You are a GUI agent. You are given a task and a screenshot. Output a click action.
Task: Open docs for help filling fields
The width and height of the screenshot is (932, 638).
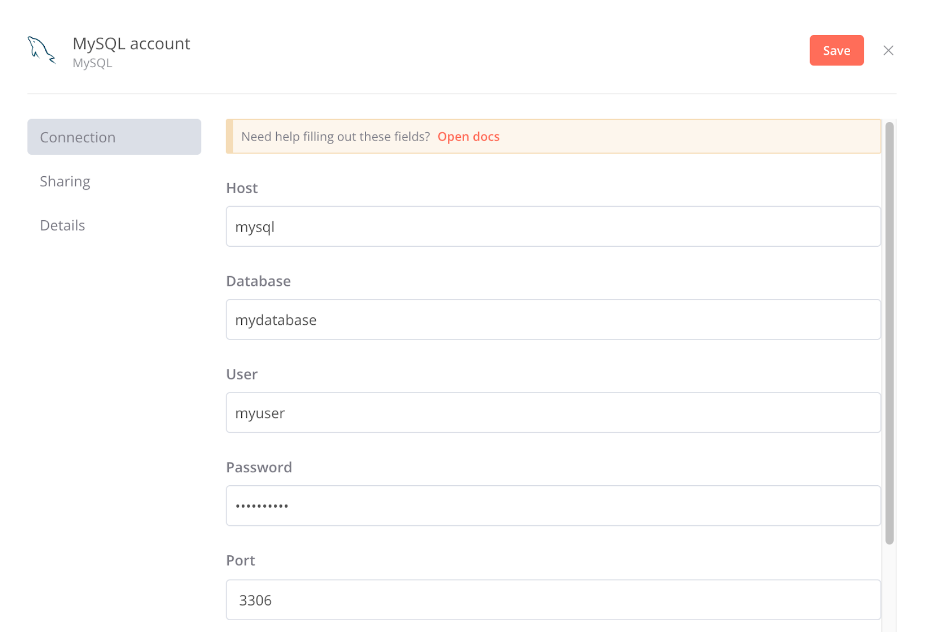468,136
